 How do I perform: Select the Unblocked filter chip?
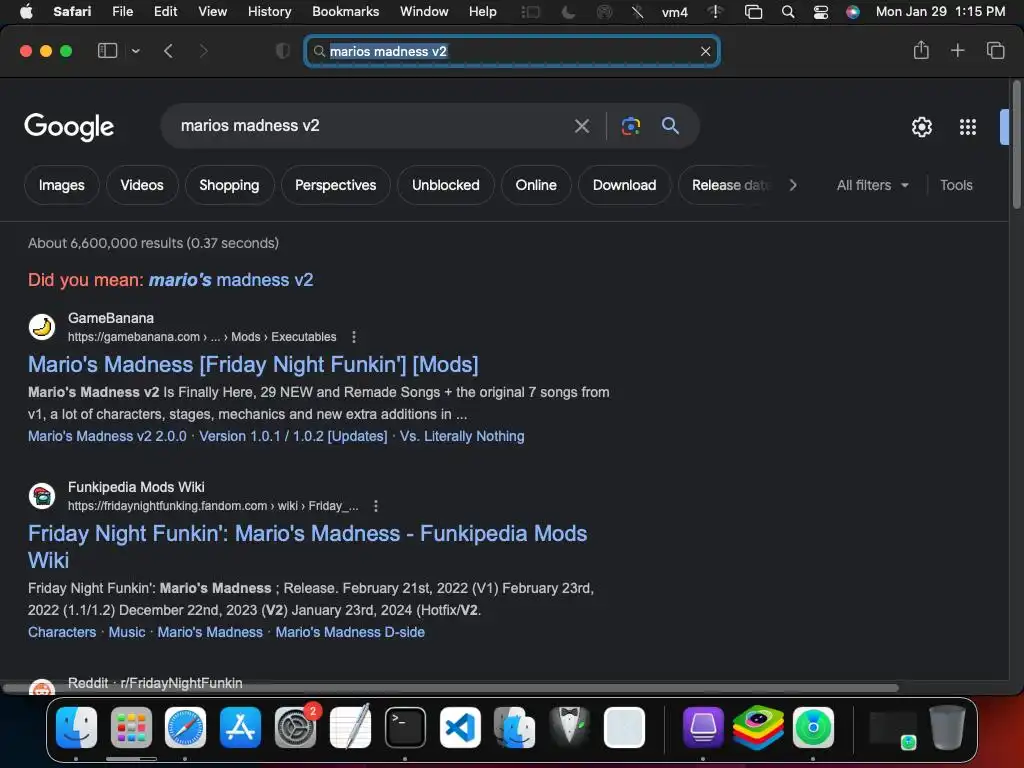point(445,185)
